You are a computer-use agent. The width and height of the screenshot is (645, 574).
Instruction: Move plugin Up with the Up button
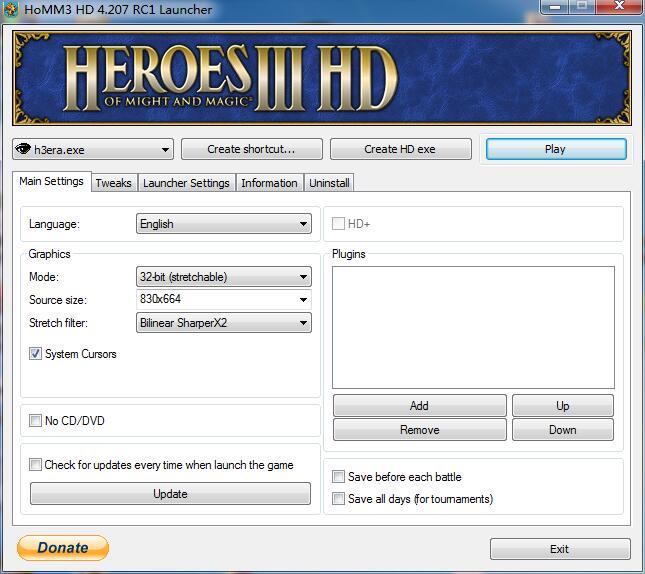pyautogui.click(x=563, y=406)
